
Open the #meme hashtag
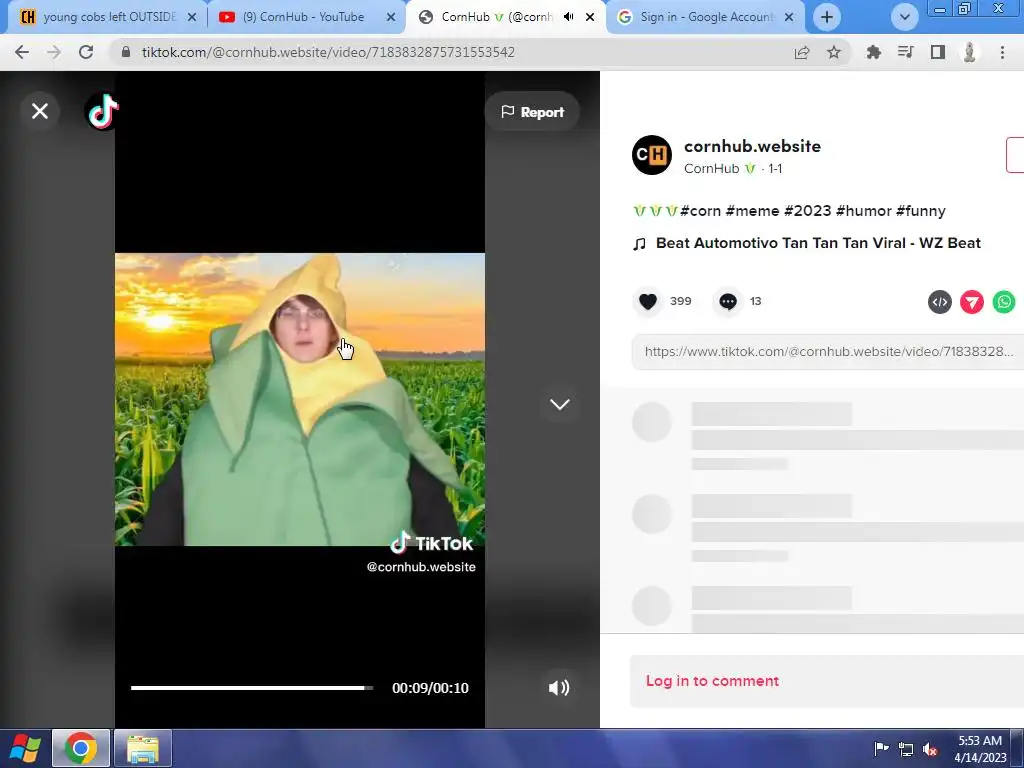tap(752, 211)
